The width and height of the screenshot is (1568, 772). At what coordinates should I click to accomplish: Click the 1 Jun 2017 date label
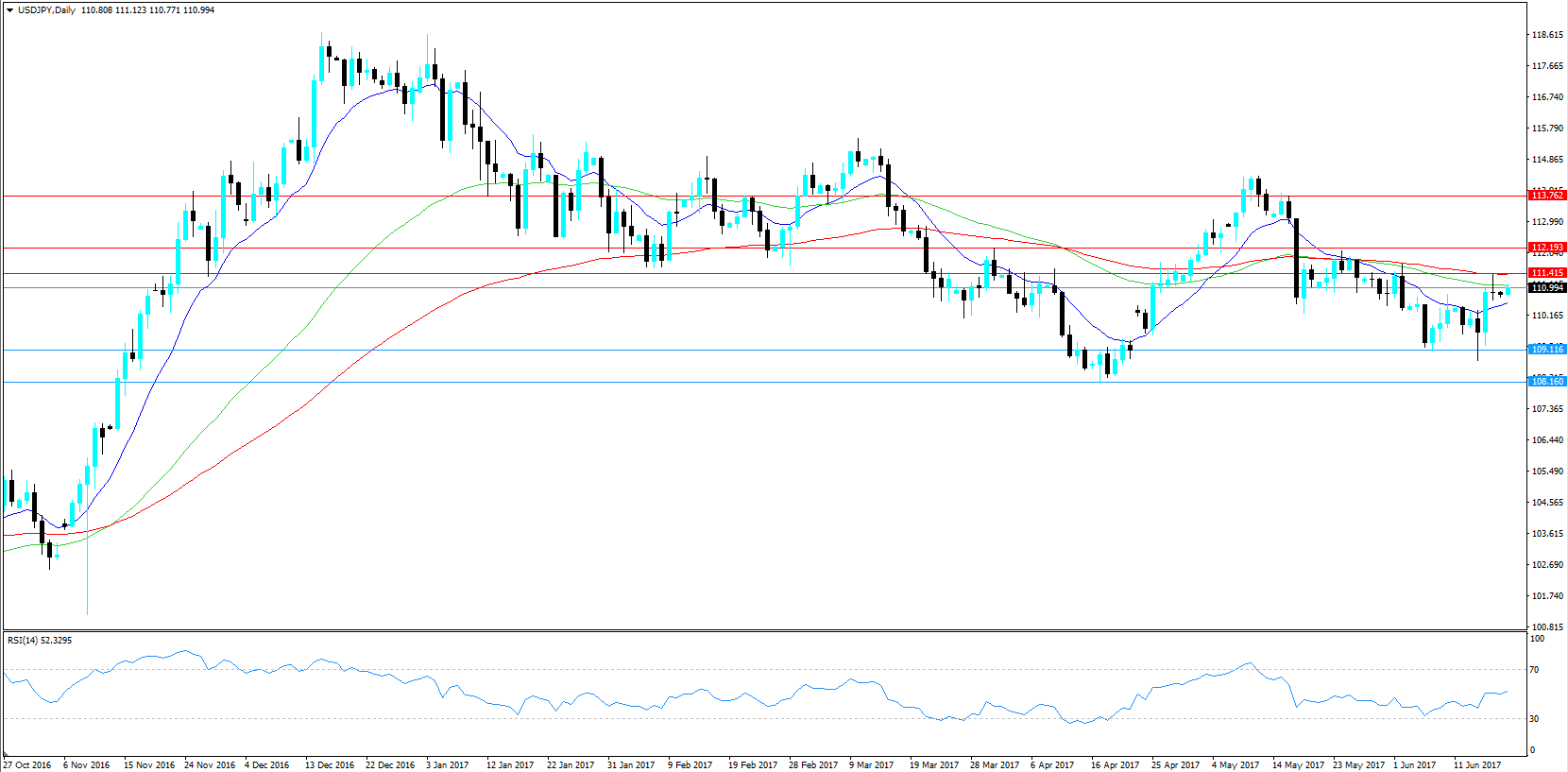coord(1415,765)
